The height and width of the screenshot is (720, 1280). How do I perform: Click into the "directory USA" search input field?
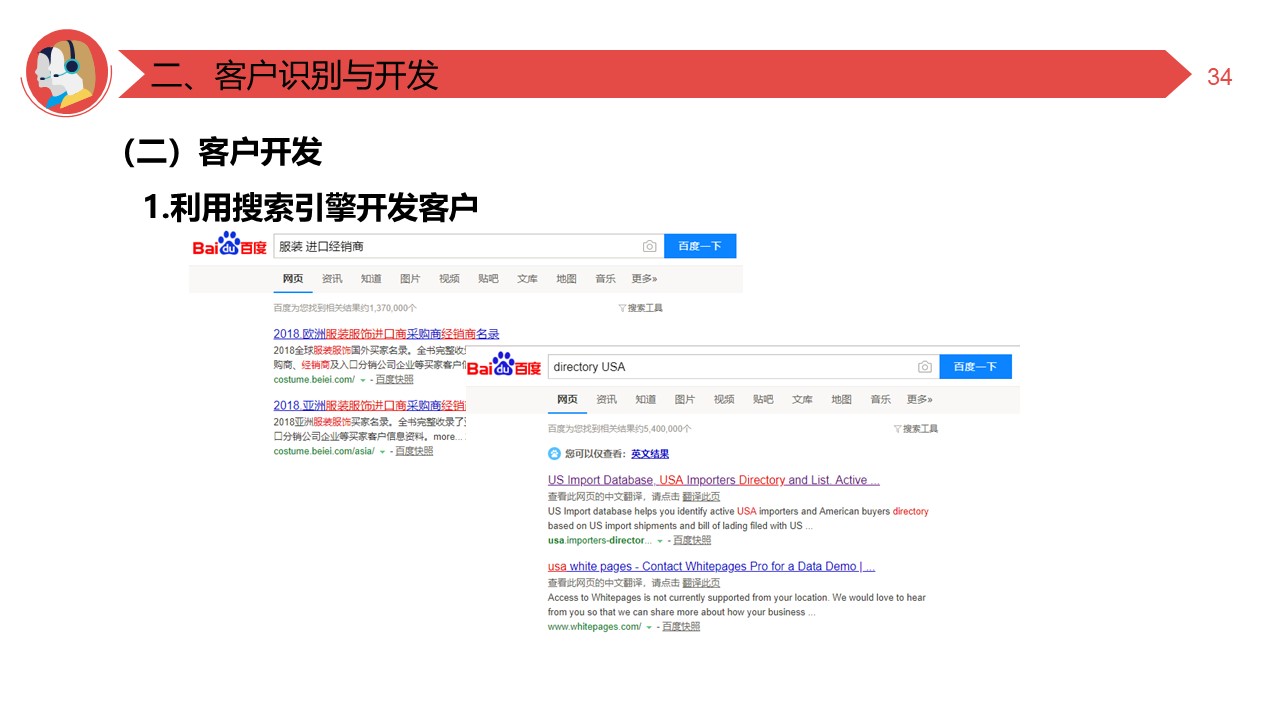(x=730, y=367)
